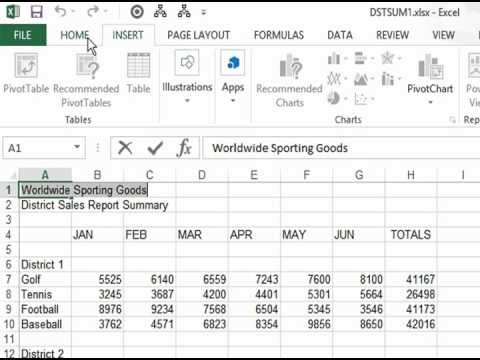Click the circular target icon in Quick Access

[x=137, y=12]
